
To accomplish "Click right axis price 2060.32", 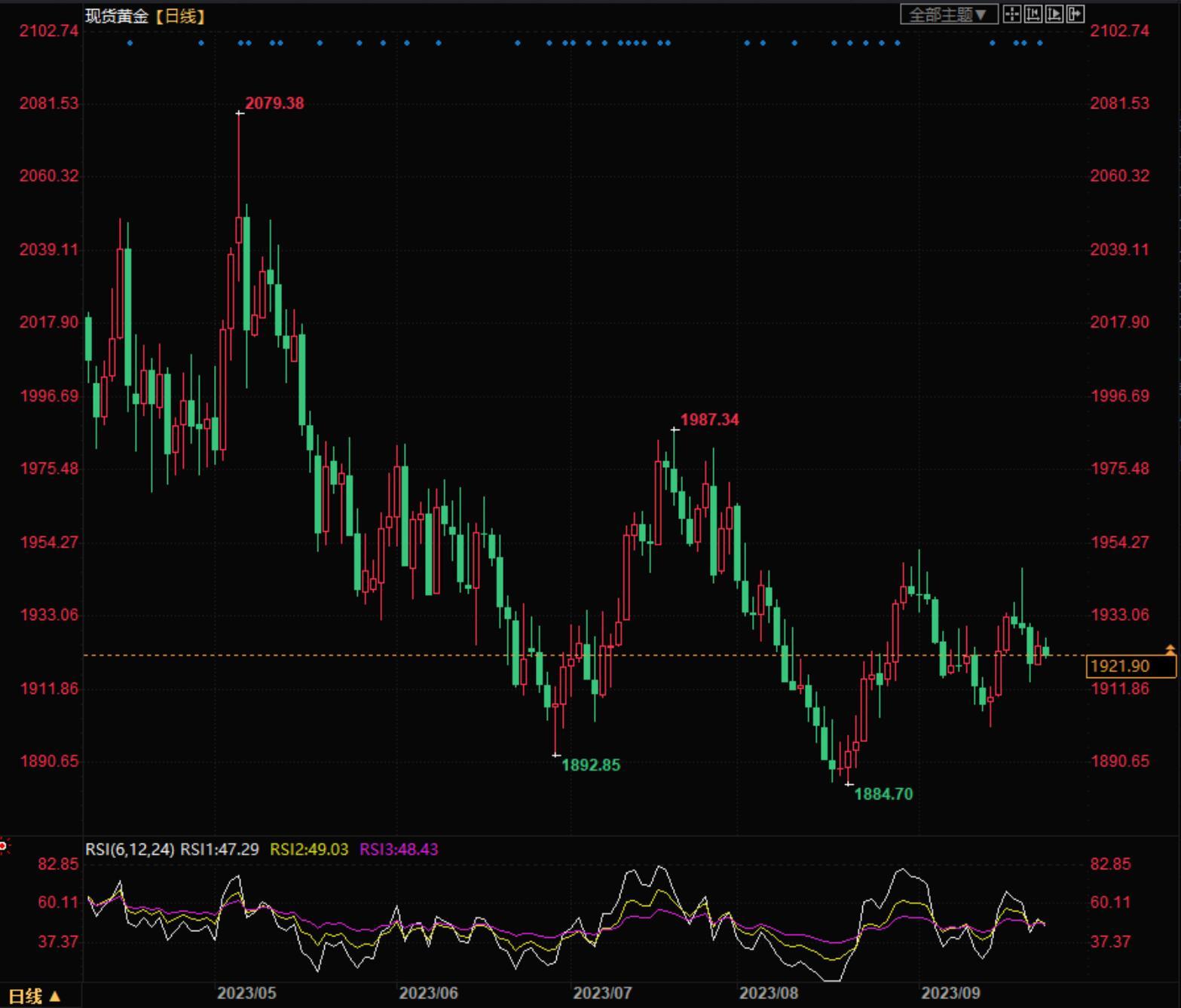I will tap(1120, 176).
